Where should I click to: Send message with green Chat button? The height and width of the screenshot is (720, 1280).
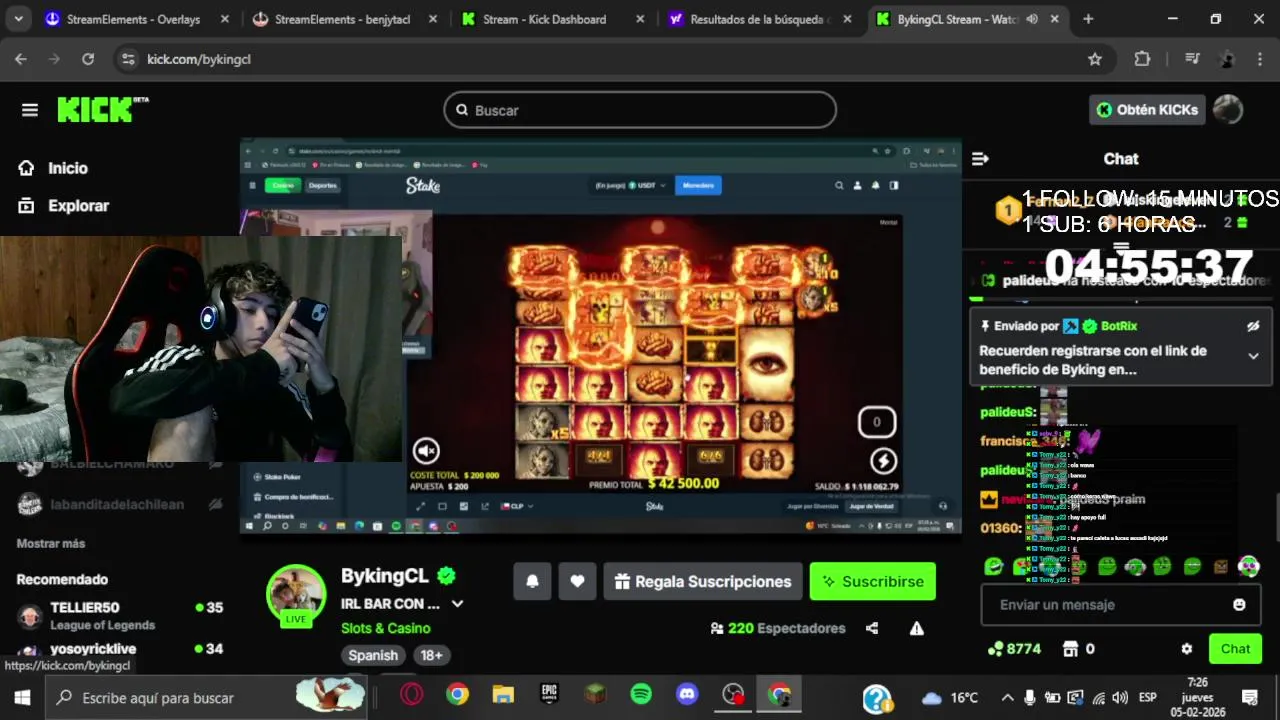tap(1235, 649)
